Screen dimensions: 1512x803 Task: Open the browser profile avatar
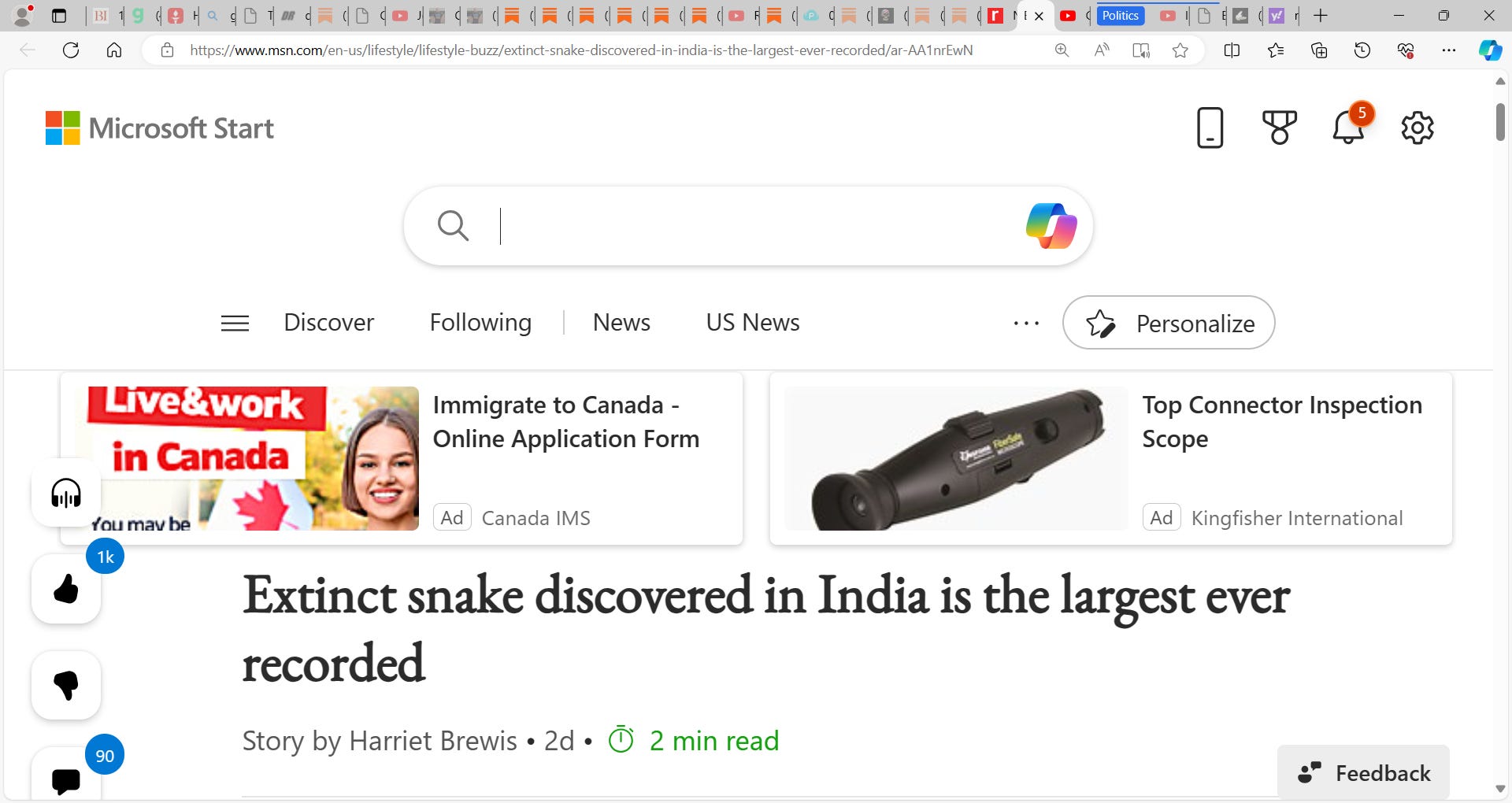click(24, 15)
